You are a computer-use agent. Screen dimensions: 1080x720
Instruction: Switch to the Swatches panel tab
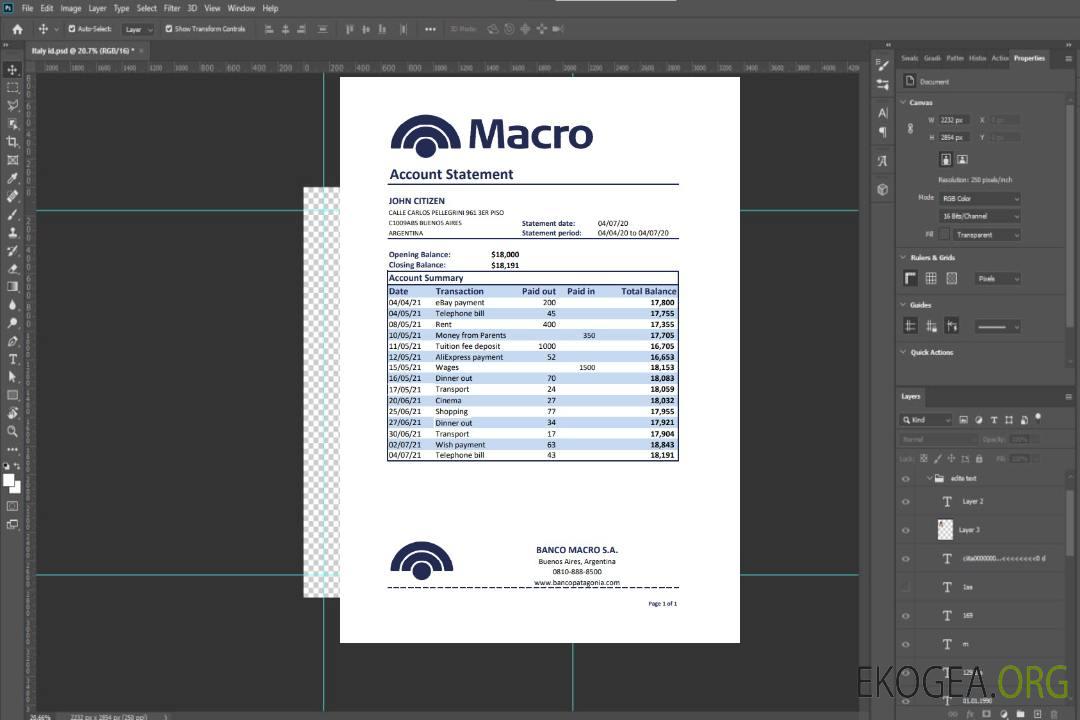[910, 59]
